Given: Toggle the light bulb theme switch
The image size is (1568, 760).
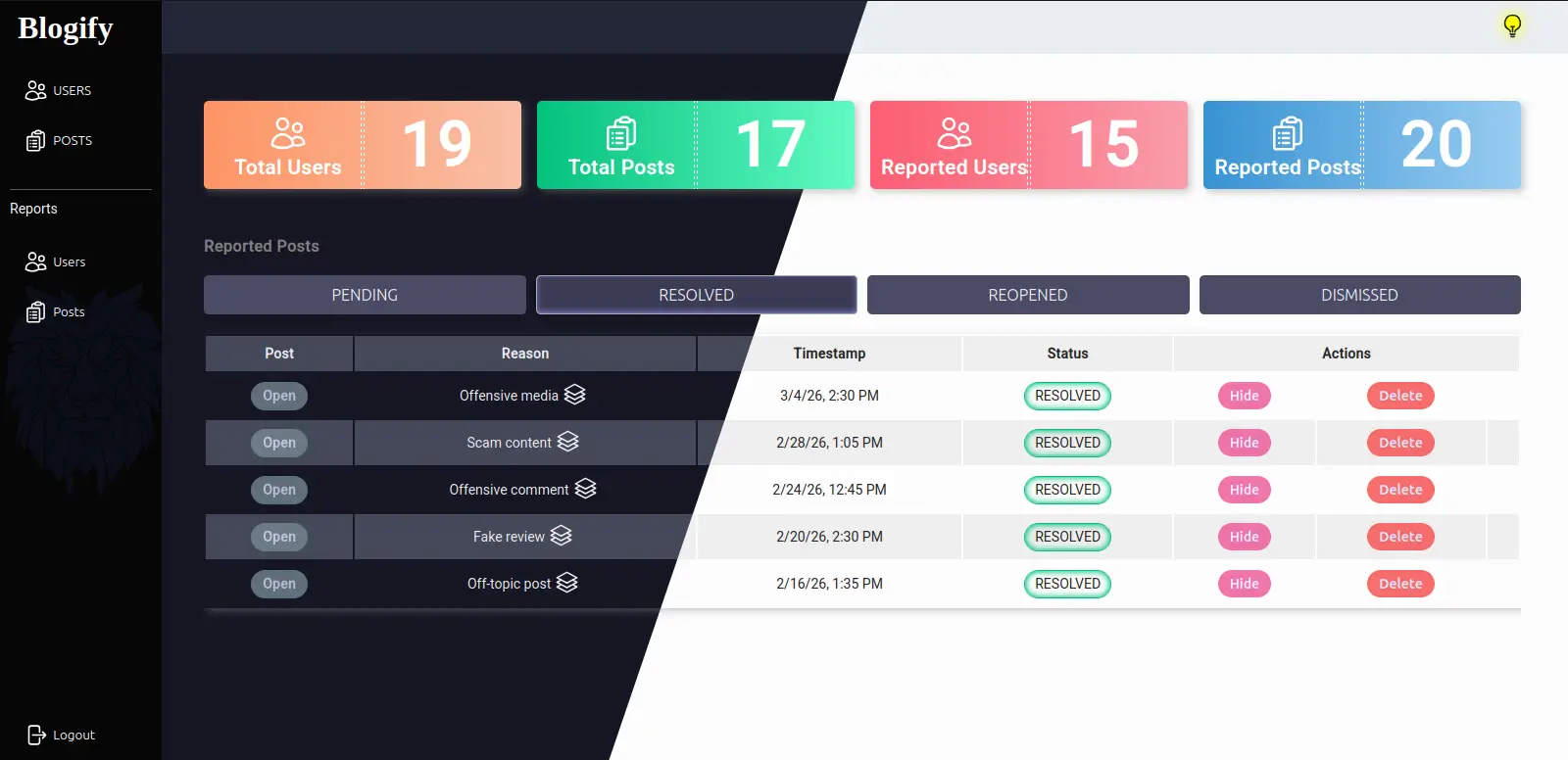Looking at the screenshot, I should 1512,25.
